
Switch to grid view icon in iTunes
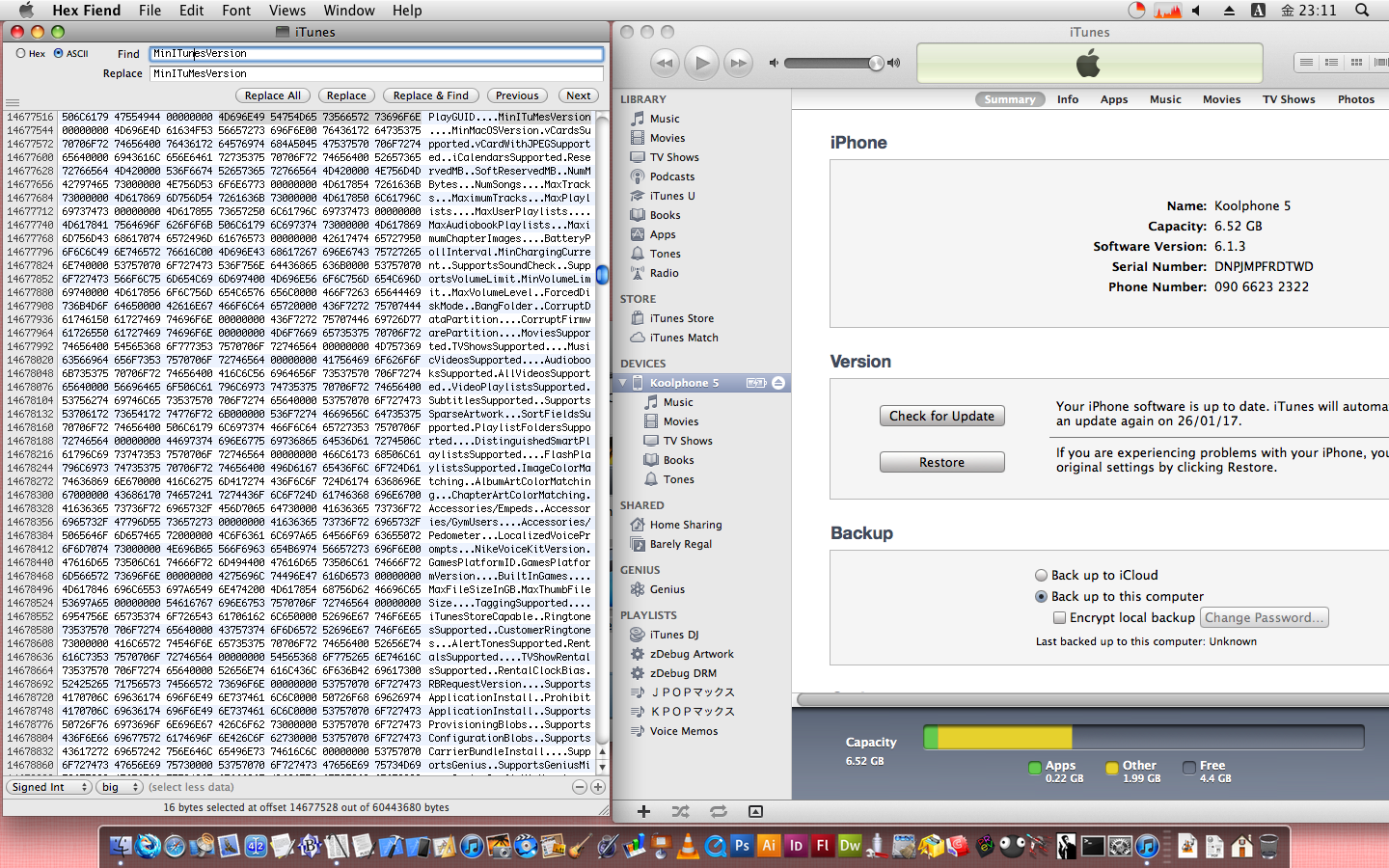1356,63
